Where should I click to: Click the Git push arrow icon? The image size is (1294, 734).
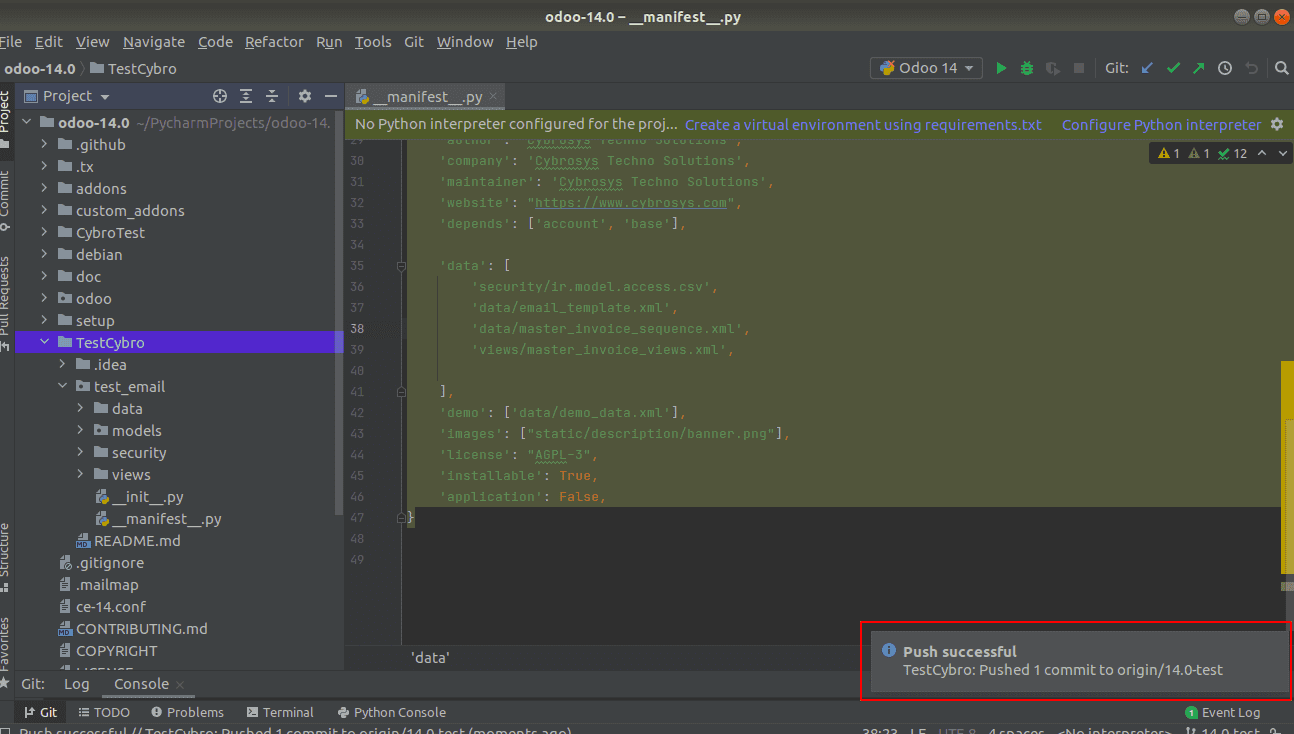(1198, 68)
